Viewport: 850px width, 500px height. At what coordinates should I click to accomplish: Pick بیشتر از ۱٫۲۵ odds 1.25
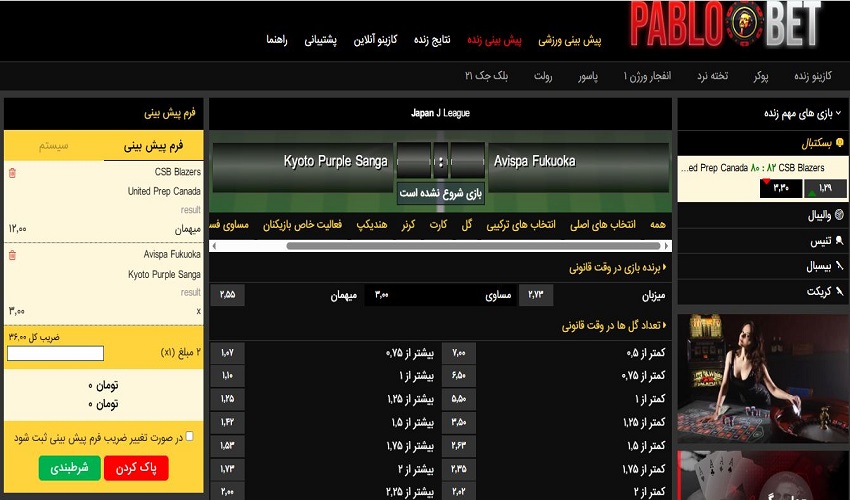[227, 399]
